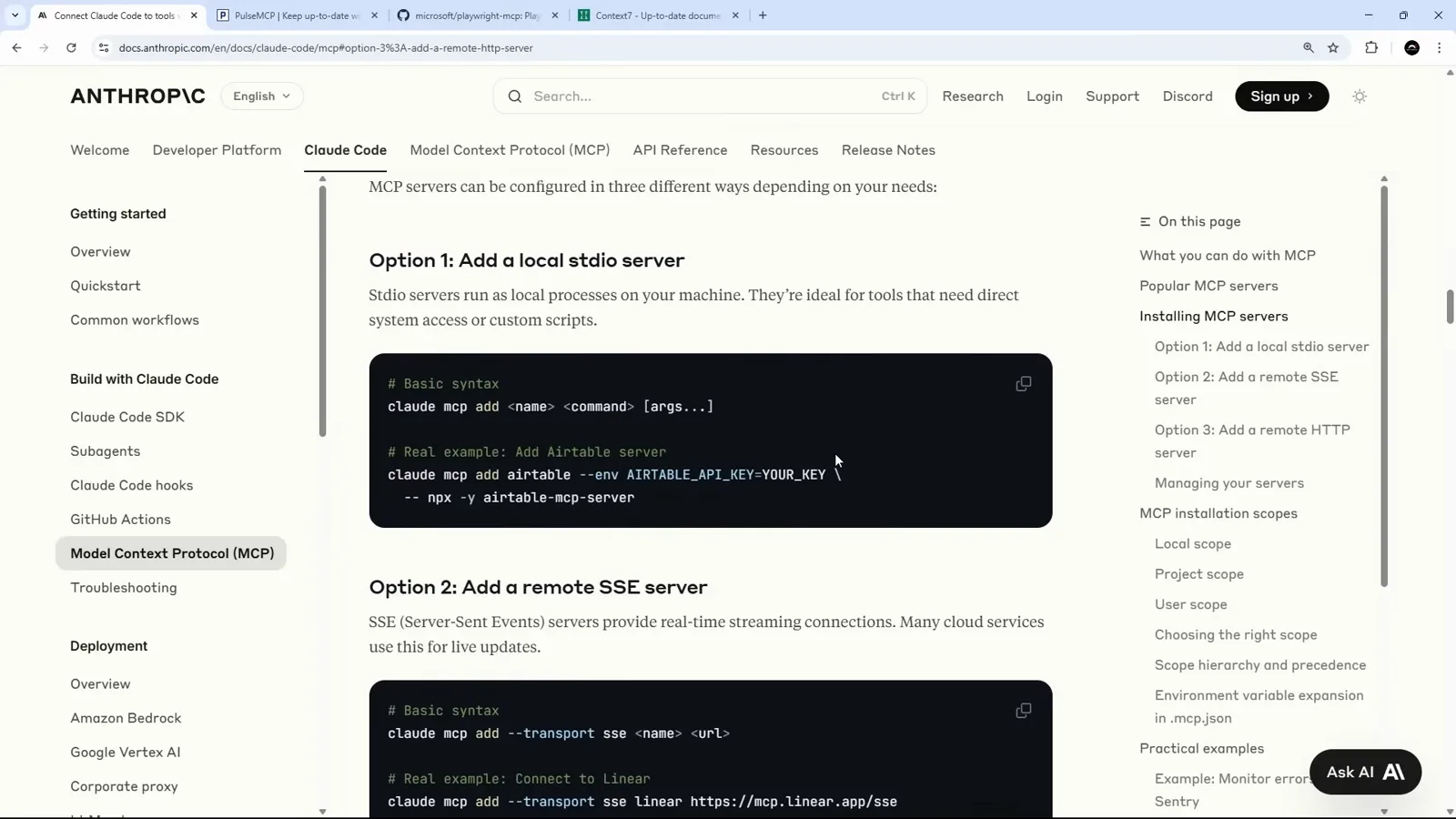Click the Sign up button
The width and height of the screenshot is (1456, 819).
pos(1281,96)
